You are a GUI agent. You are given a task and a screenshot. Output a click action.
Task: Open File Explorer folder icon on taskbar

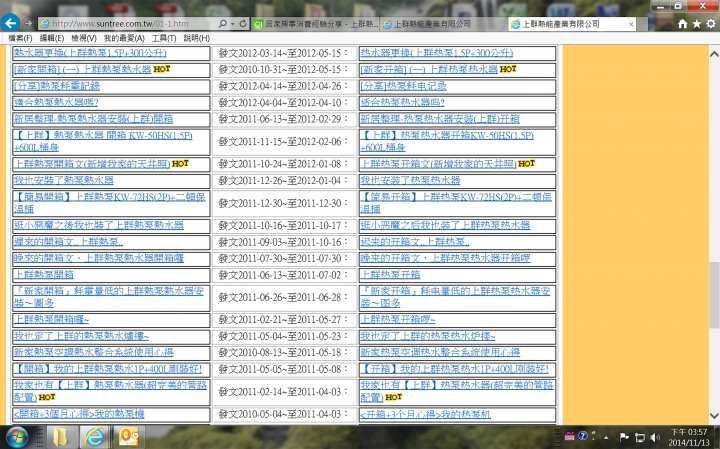60,437
